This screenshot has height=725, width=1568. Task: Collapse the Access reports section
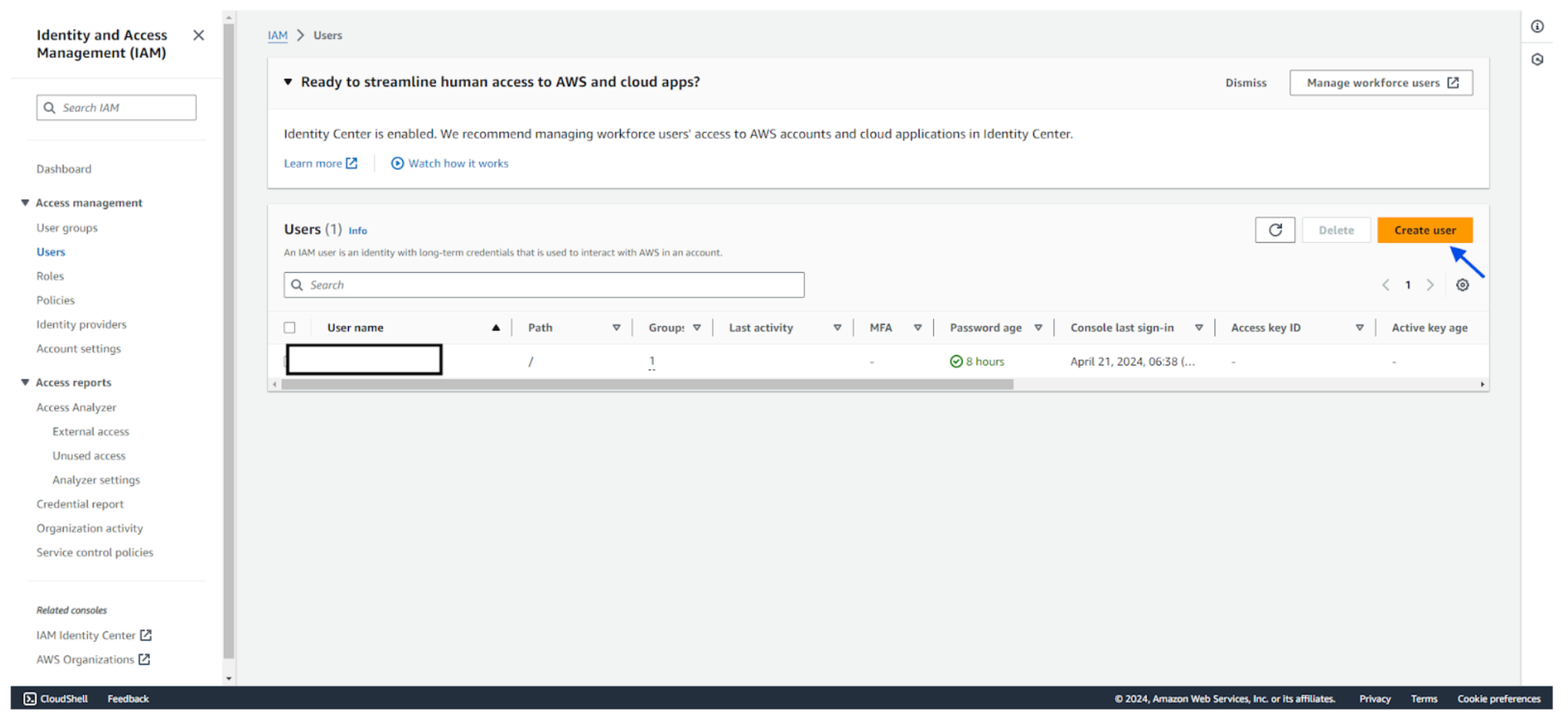[x=25, y=382]
